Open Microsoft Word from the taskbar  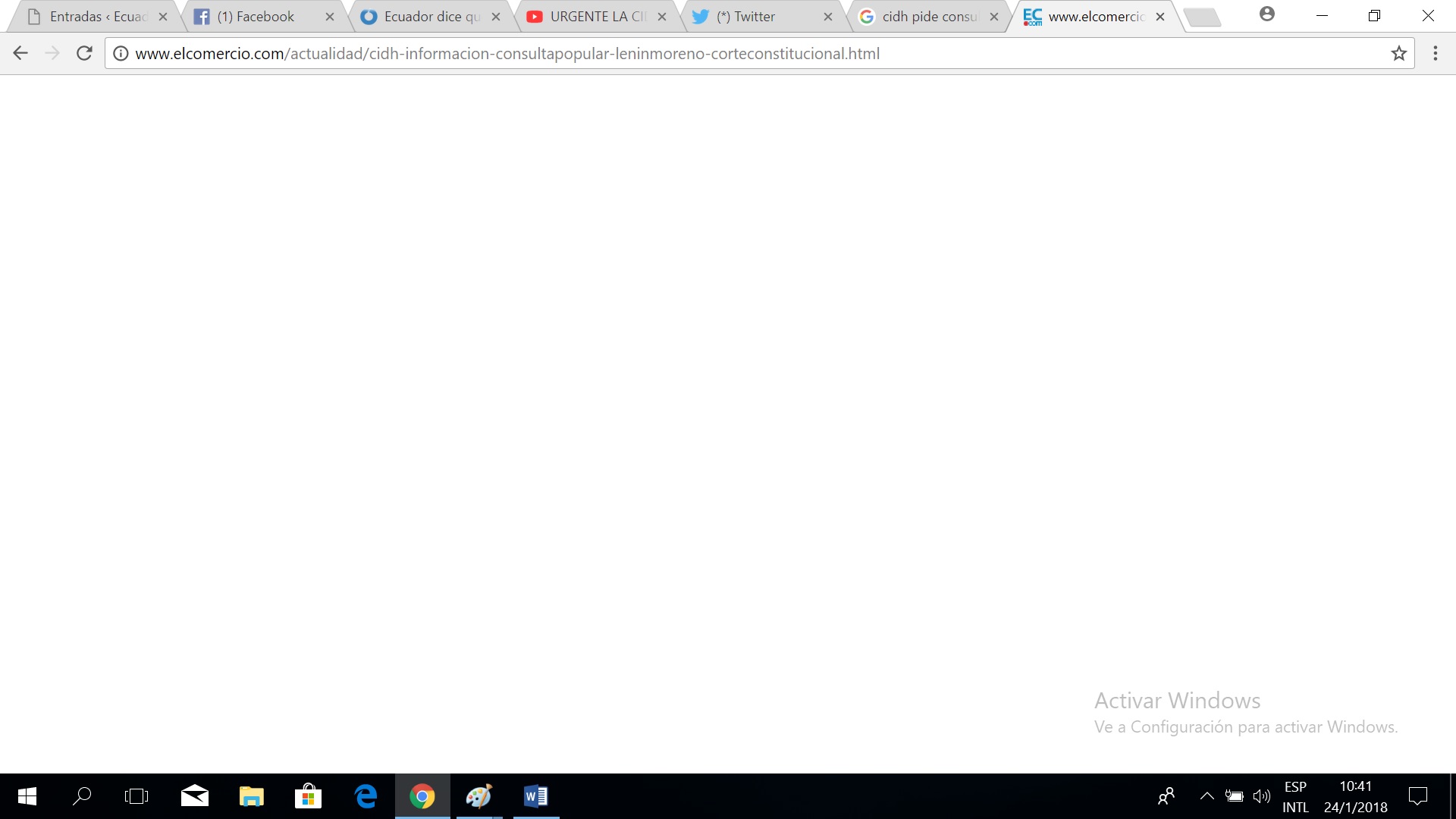coord(535,796)
